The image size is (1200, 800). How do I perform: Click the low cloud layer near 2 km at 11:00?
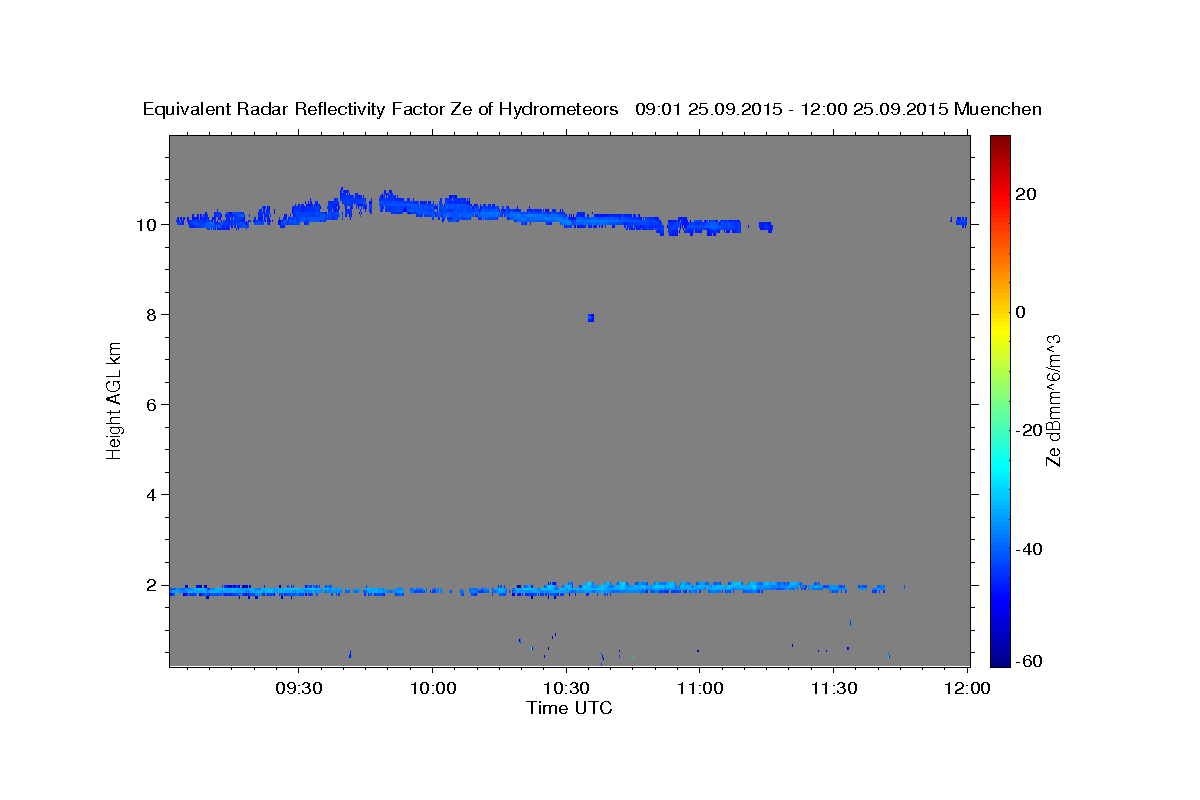[700, 586]
